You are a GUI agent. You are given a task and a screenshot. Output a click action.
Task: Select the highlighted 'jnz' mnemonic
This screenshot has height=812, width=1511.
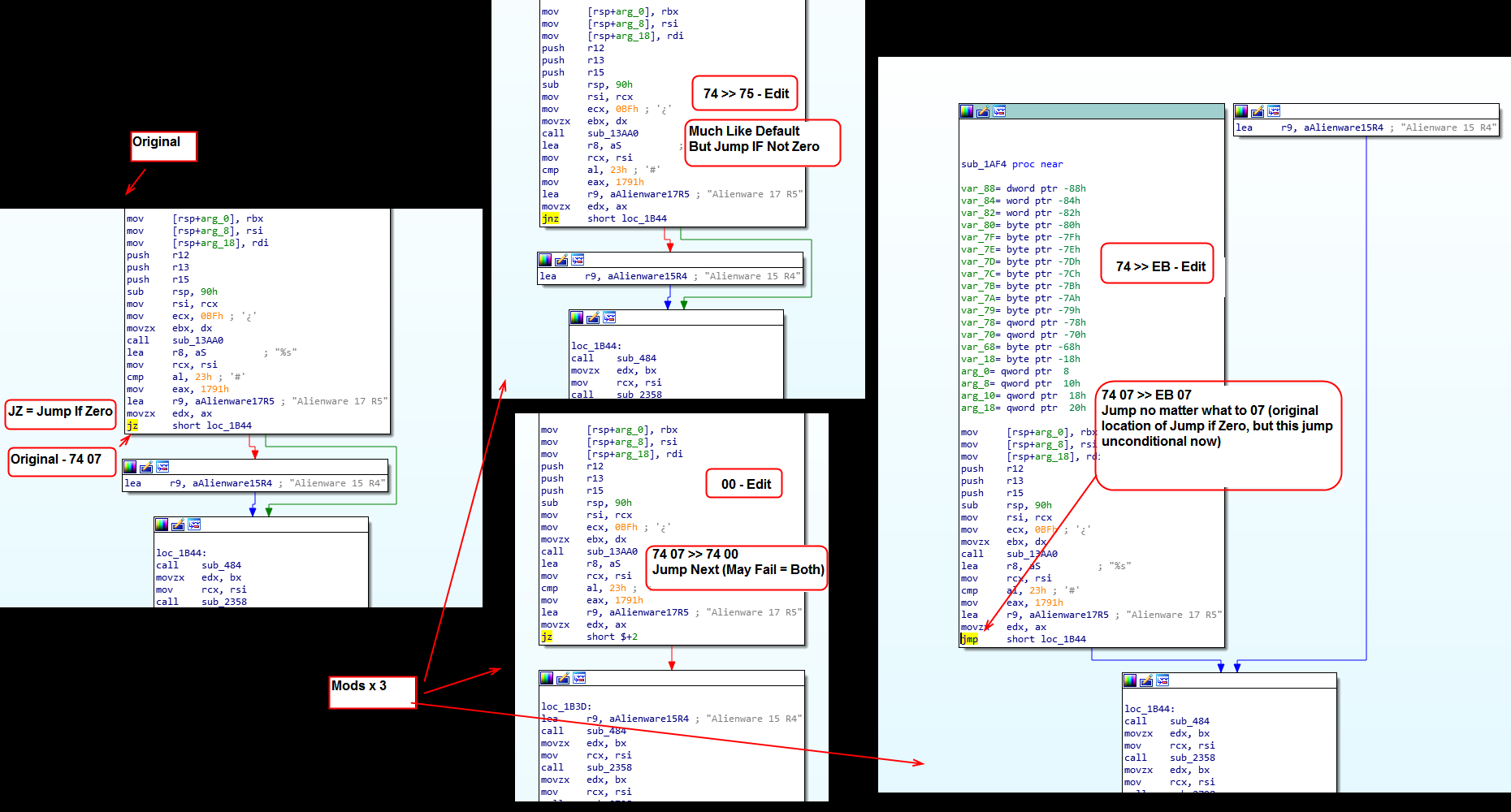(x=550, y=218)
